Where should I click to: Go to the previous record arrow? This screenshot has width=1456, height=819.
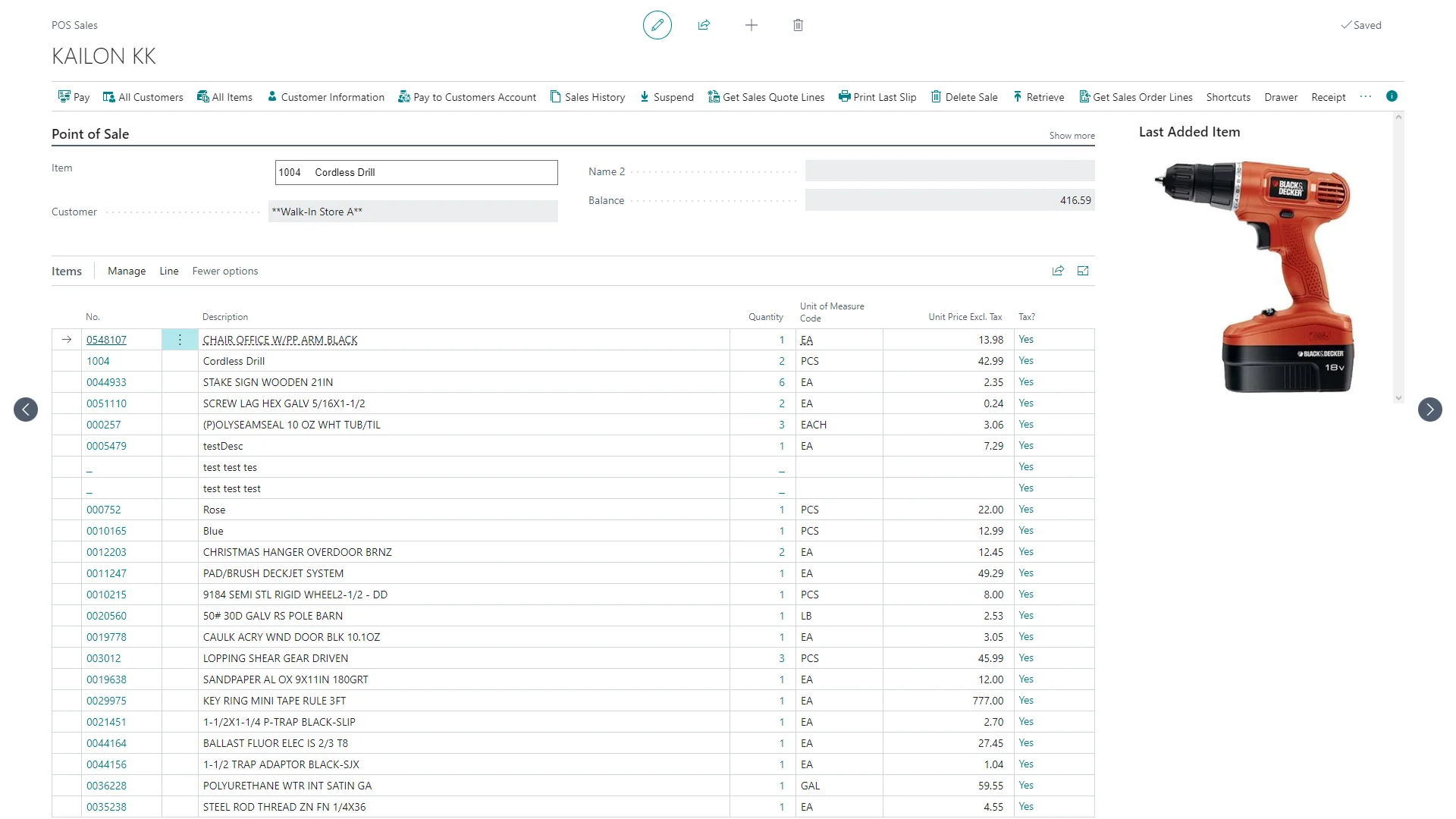coord(26,409)
